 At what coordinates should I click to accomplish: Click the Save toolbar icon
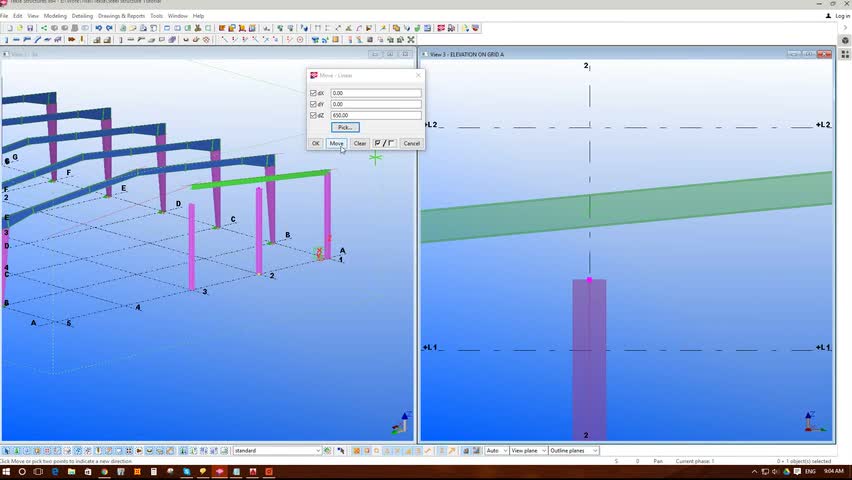(x=30, y=28)
